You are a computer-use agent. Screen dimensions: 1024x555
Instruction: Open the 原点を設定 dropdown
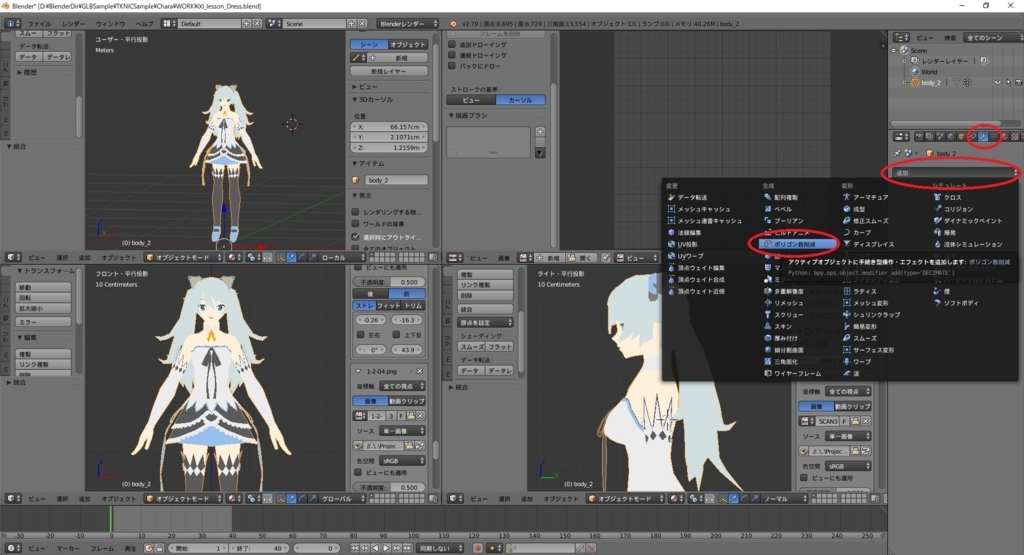[485, 323]
